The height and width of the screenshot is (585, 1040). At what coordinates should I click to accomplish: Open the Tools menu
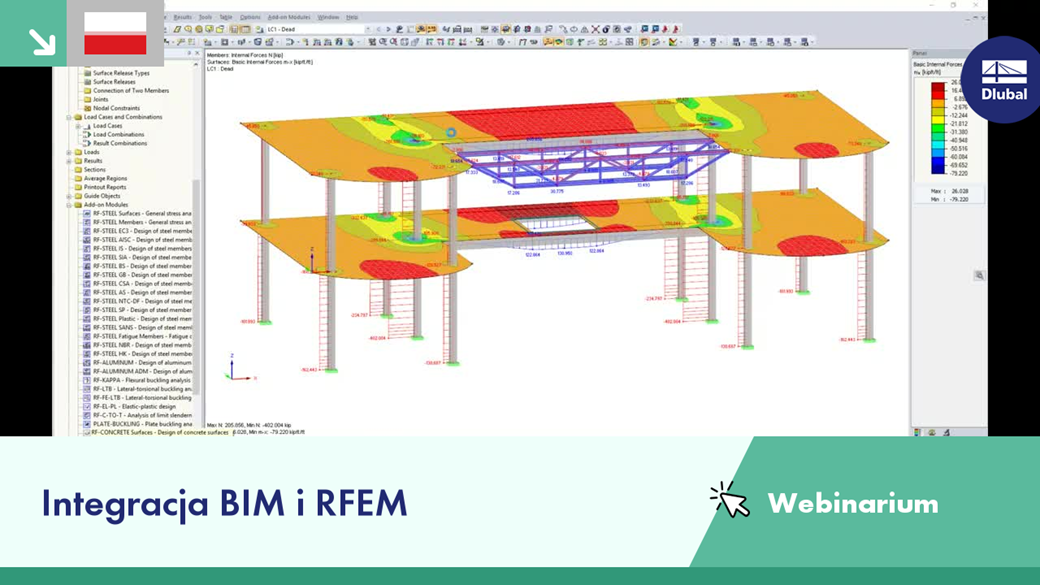click(x=206, y=17)
